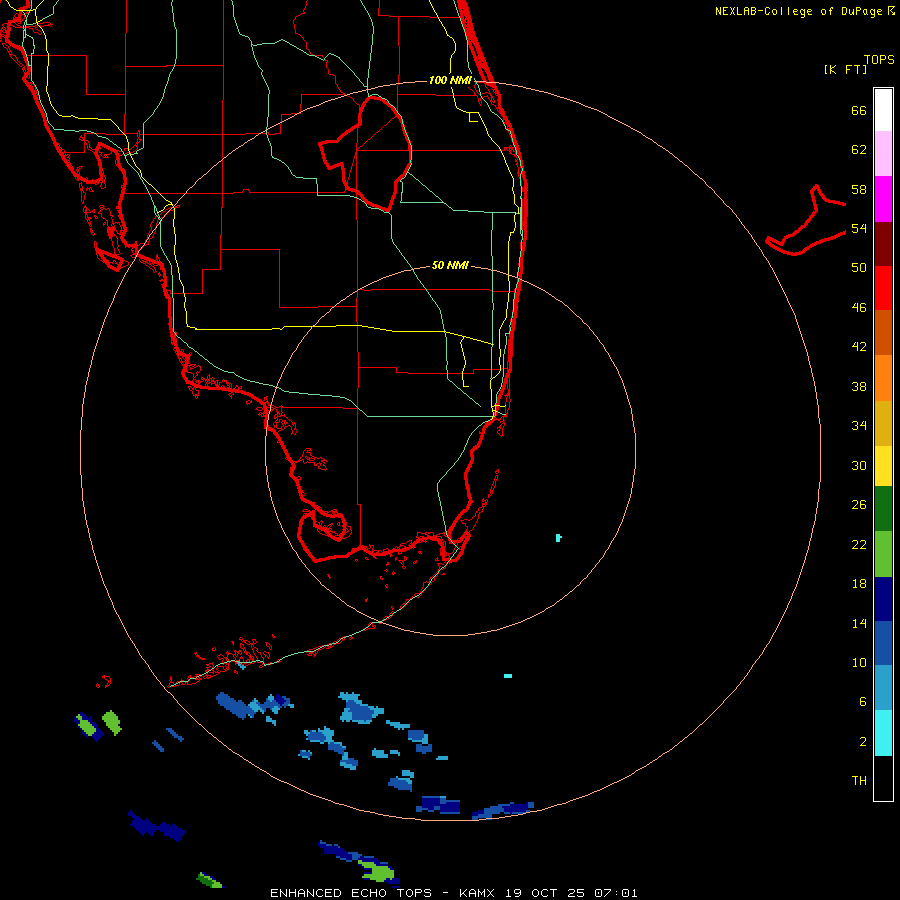This screenshot has height=900, width=900.
Task: Click the white swatch on the tops scale
Action: click(883, 110)
